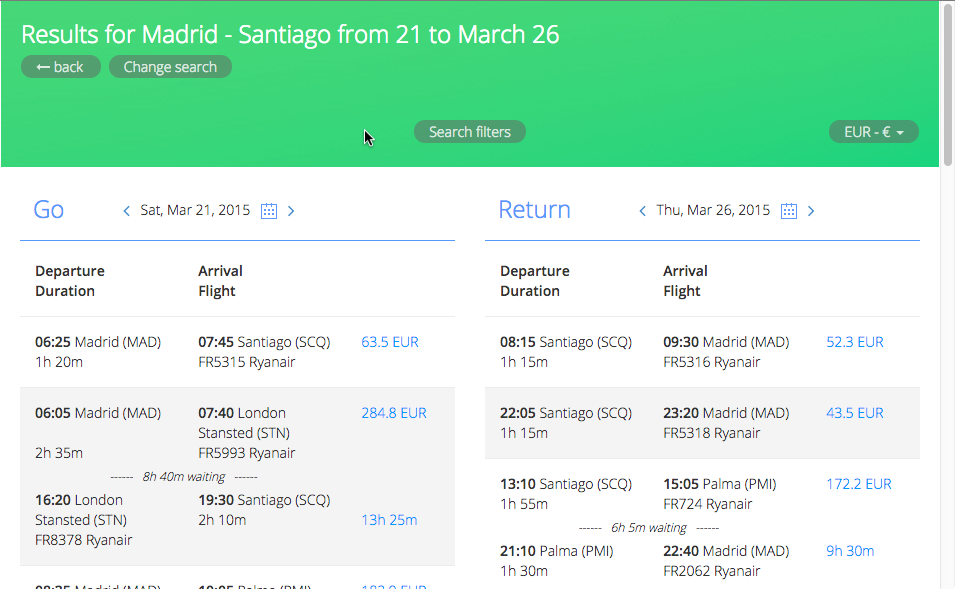Click the 06:05 Madrid (MAD) departure
This screenshot has width=955, height=589.
(98, 413)
